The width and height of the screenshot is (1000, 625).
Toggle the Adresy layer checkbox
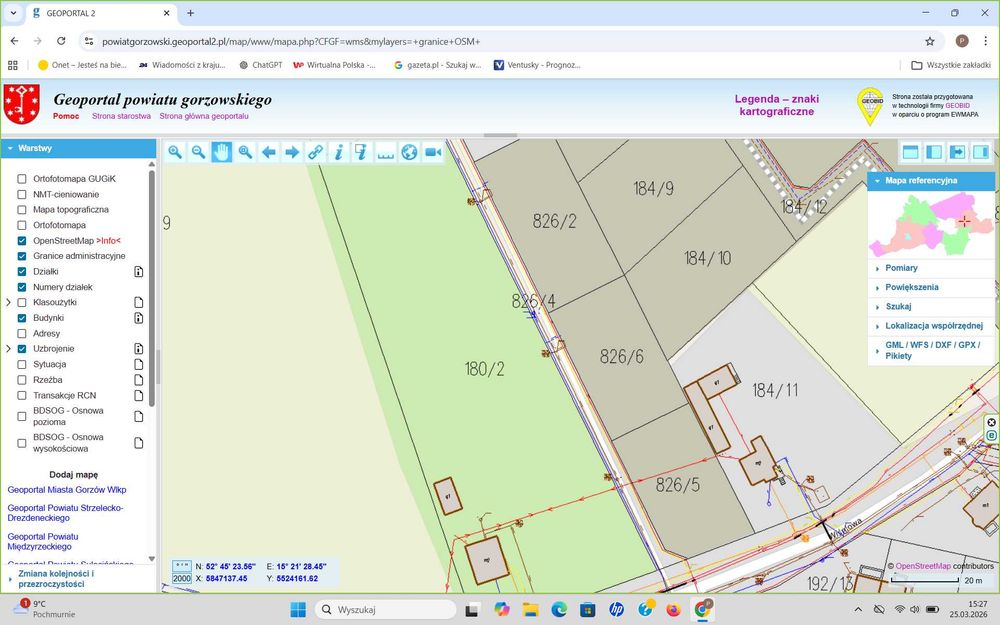click(22, 334)
